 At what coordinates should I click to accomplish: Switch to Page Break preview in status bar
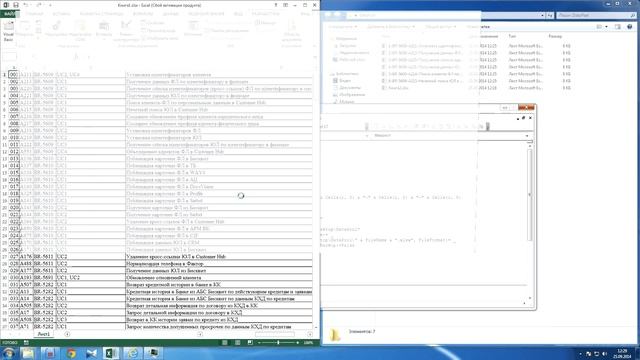pos(250,342)
